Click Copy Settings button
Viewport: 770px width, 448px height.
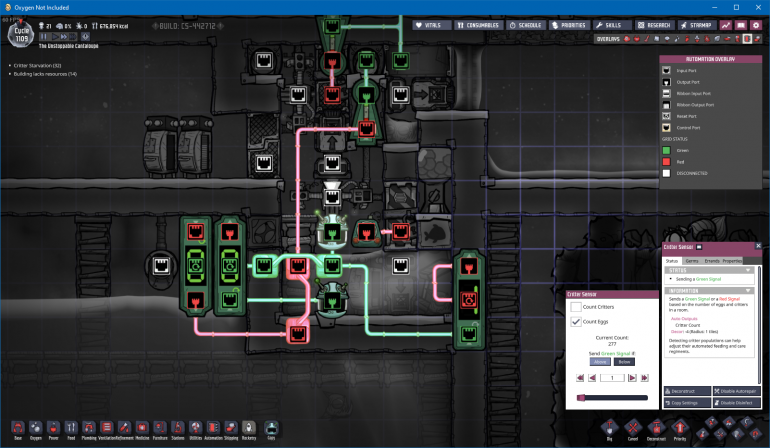tap(688, 403)
